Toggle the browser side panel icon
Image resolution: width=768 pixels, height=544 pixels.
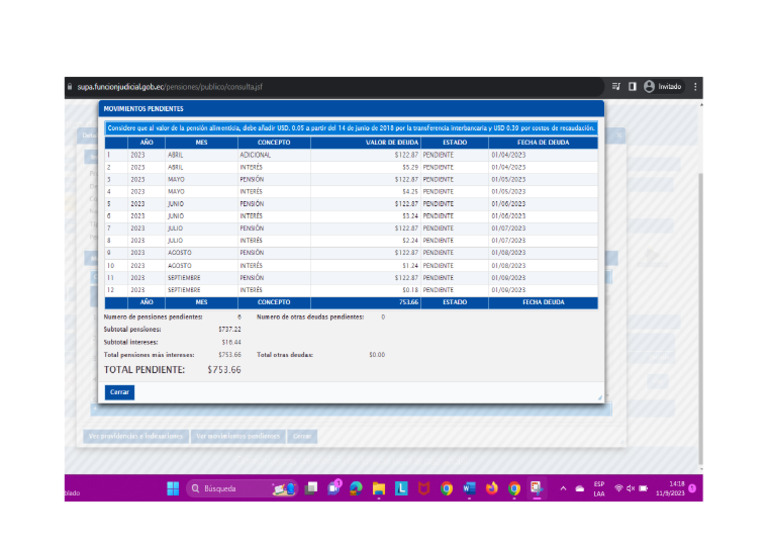click(632, 87)
